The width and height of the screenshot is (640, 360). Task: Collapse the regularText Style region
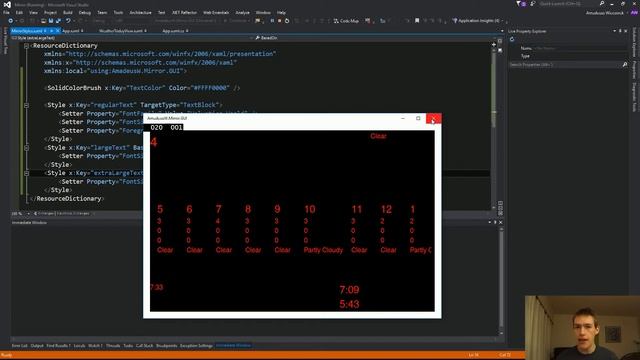(x=27, y=105)
